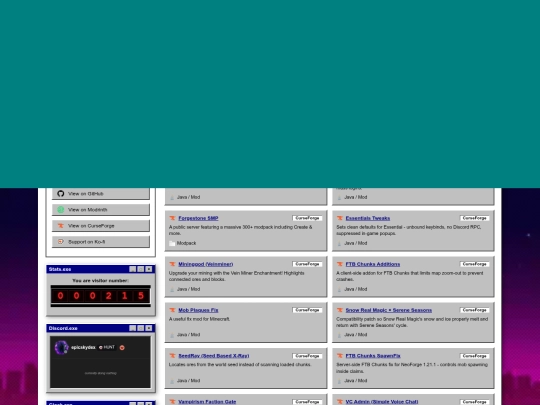
Task: Open the Essentials Tweaks project link
Action: (x=367, y=218)
